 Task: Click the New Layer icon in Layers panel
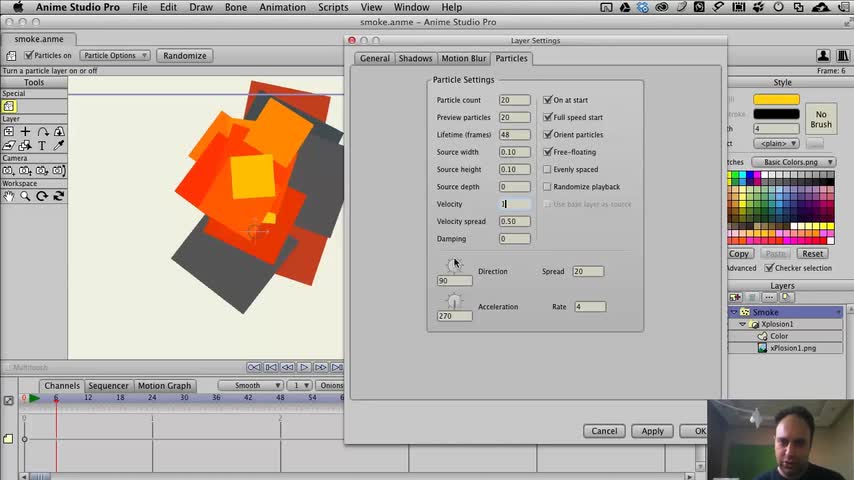pyautogui.click(x=735, y=297)
